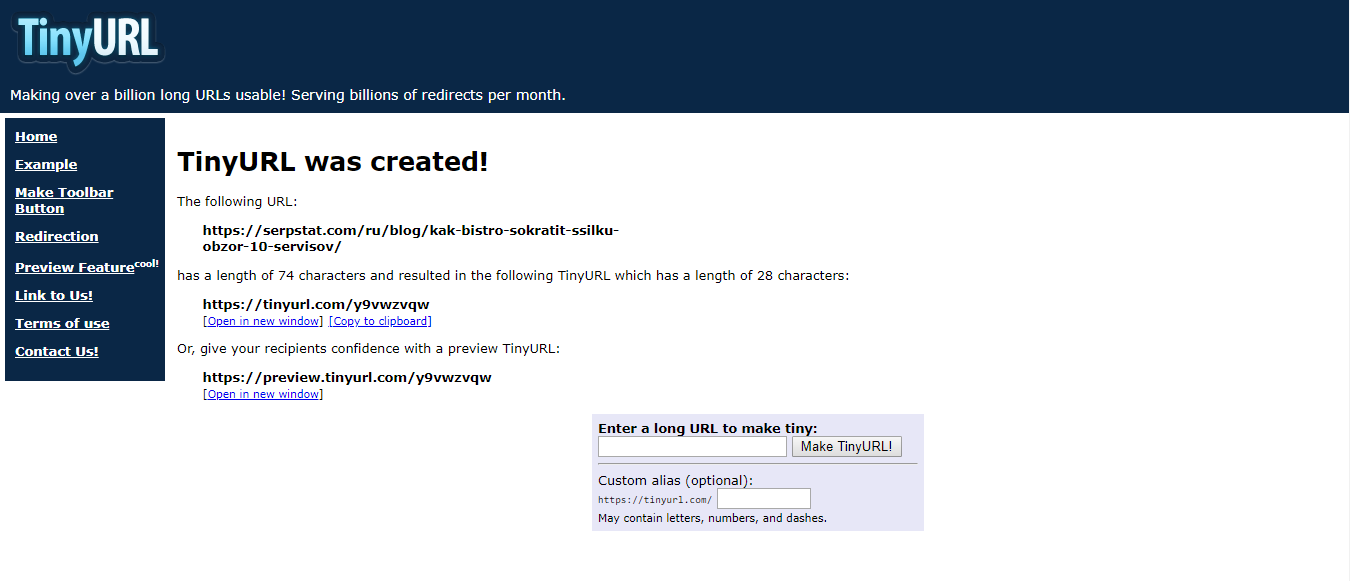Copy the TinyURL to clipboard
Image resolution: width=1350 pixels, height=581 pixels.
(380, 322)
